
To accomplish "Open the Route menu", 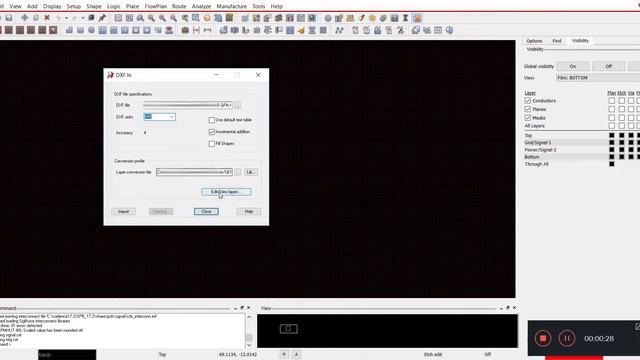I will click(179, 6).
